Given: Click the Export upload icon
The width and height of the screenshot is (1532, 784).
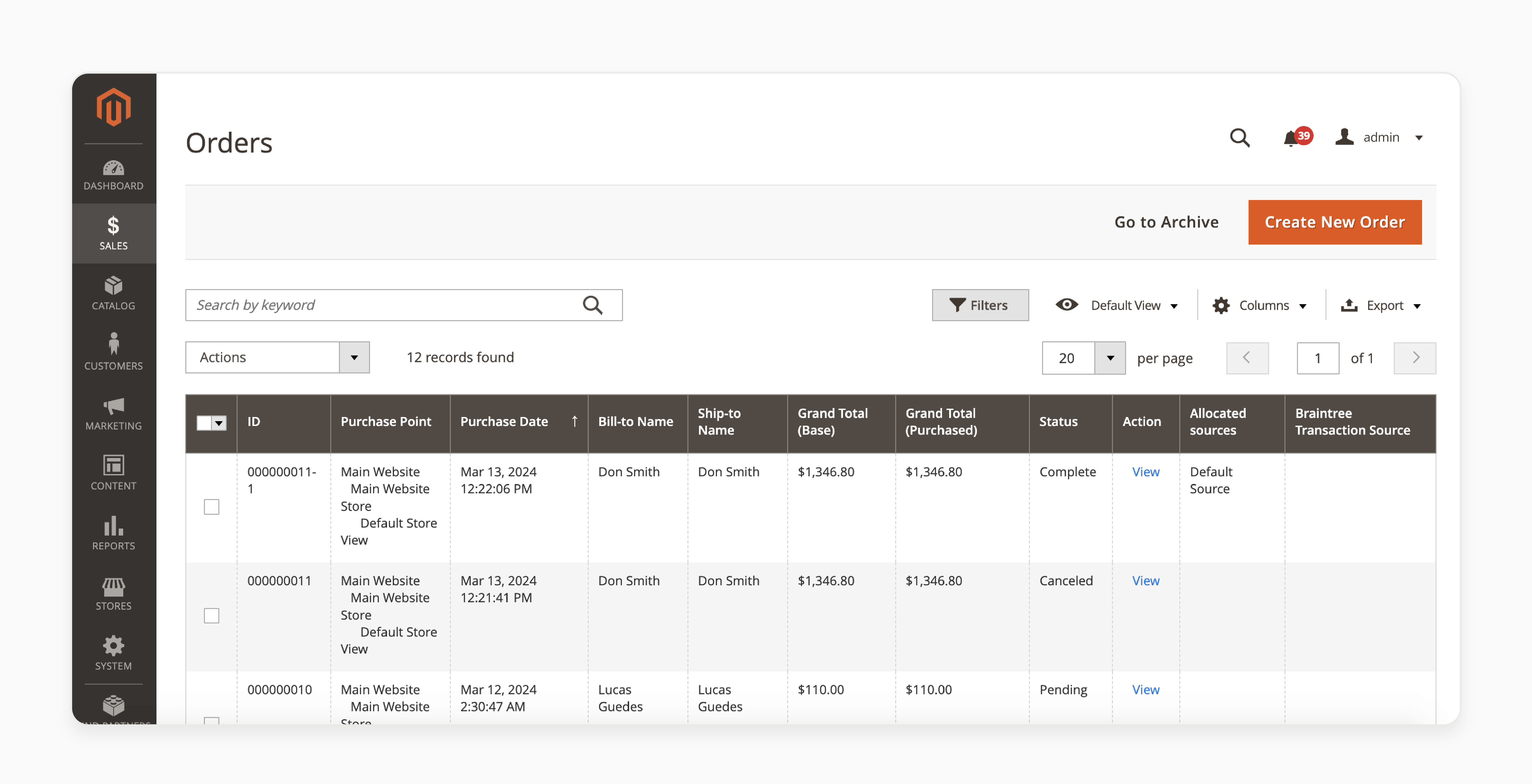Looking at the screenshot, I should (1349, 305).
